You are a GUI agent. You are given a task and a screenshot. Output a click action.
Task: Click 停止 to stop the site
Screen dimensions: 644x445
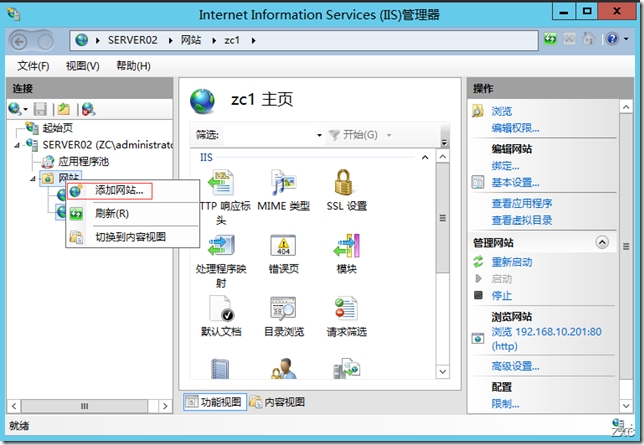[x=501, y=295]
